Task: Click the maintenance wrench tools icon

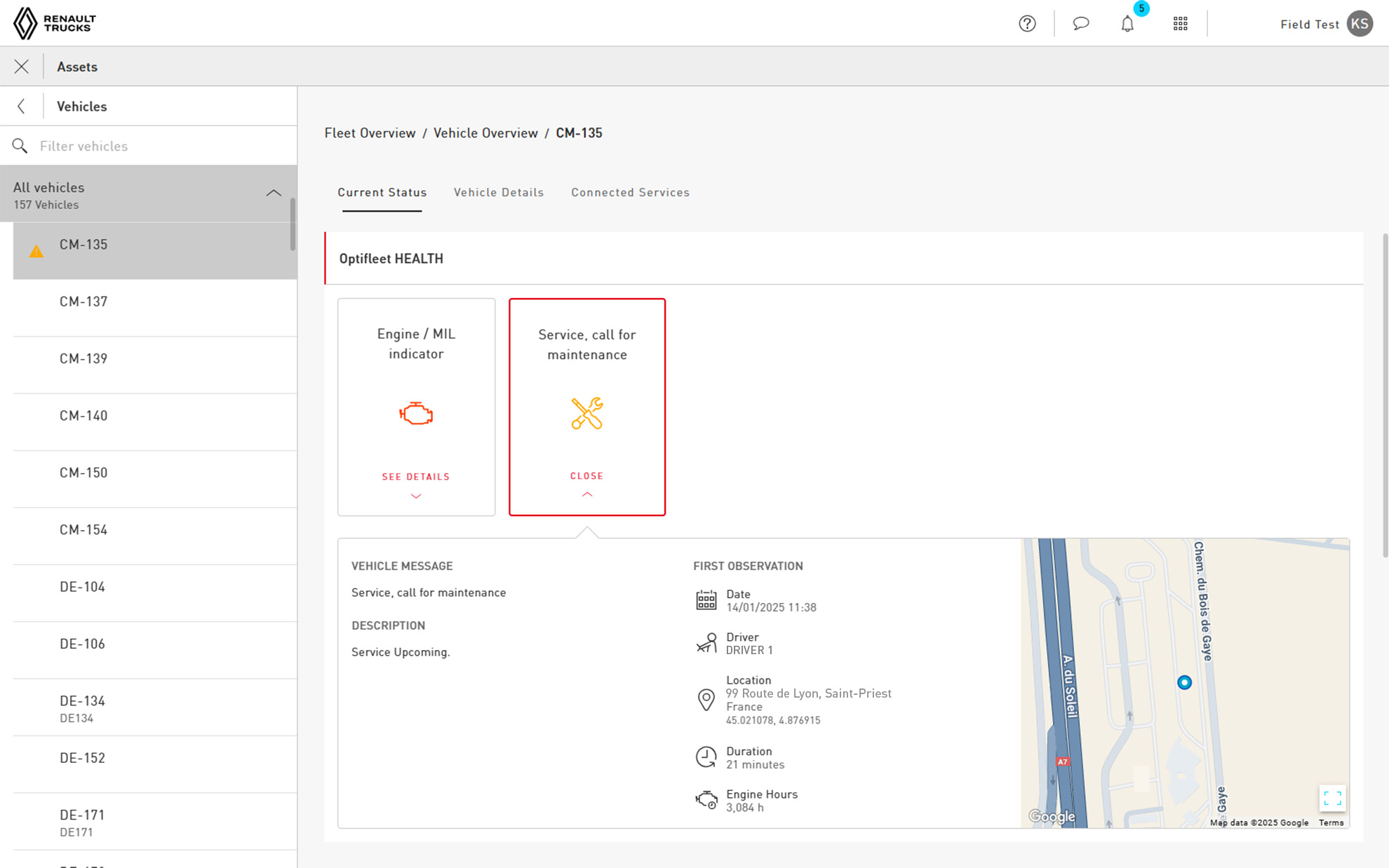Action: [587, 414]
